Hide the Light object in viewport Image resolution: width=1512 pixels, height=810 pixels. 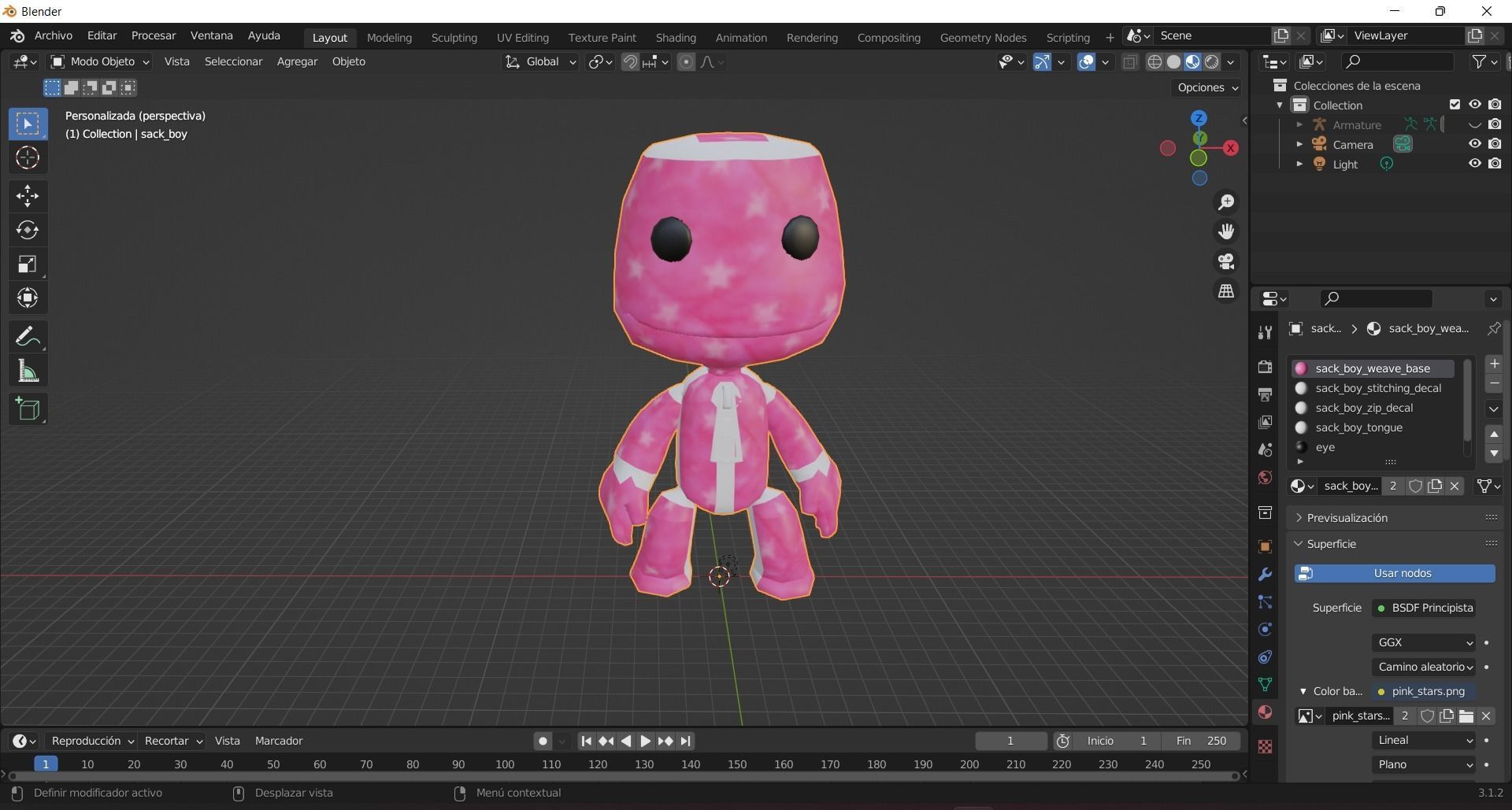(1474, 164)
